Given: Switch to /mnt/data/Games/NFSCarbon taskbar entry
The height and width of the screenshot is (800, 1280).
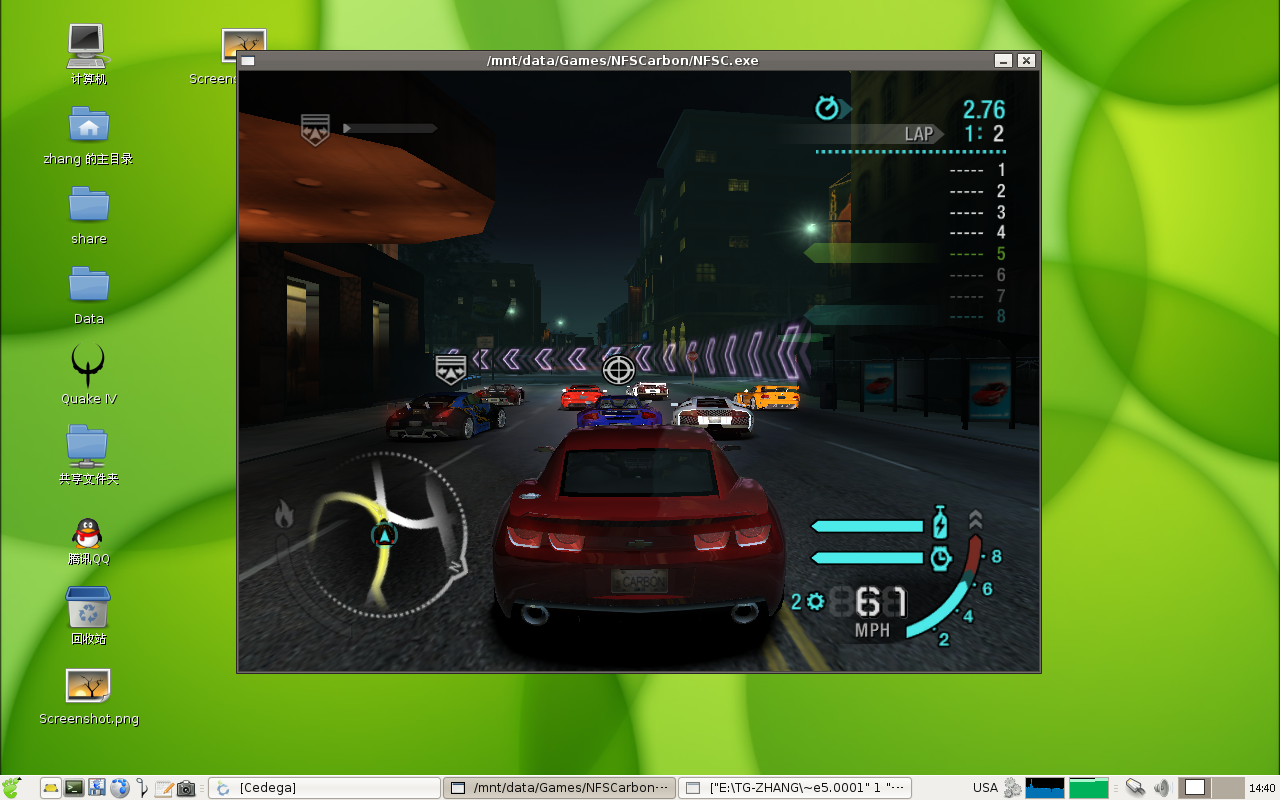Looking at the screenshot, I should (x=558, y=788).
